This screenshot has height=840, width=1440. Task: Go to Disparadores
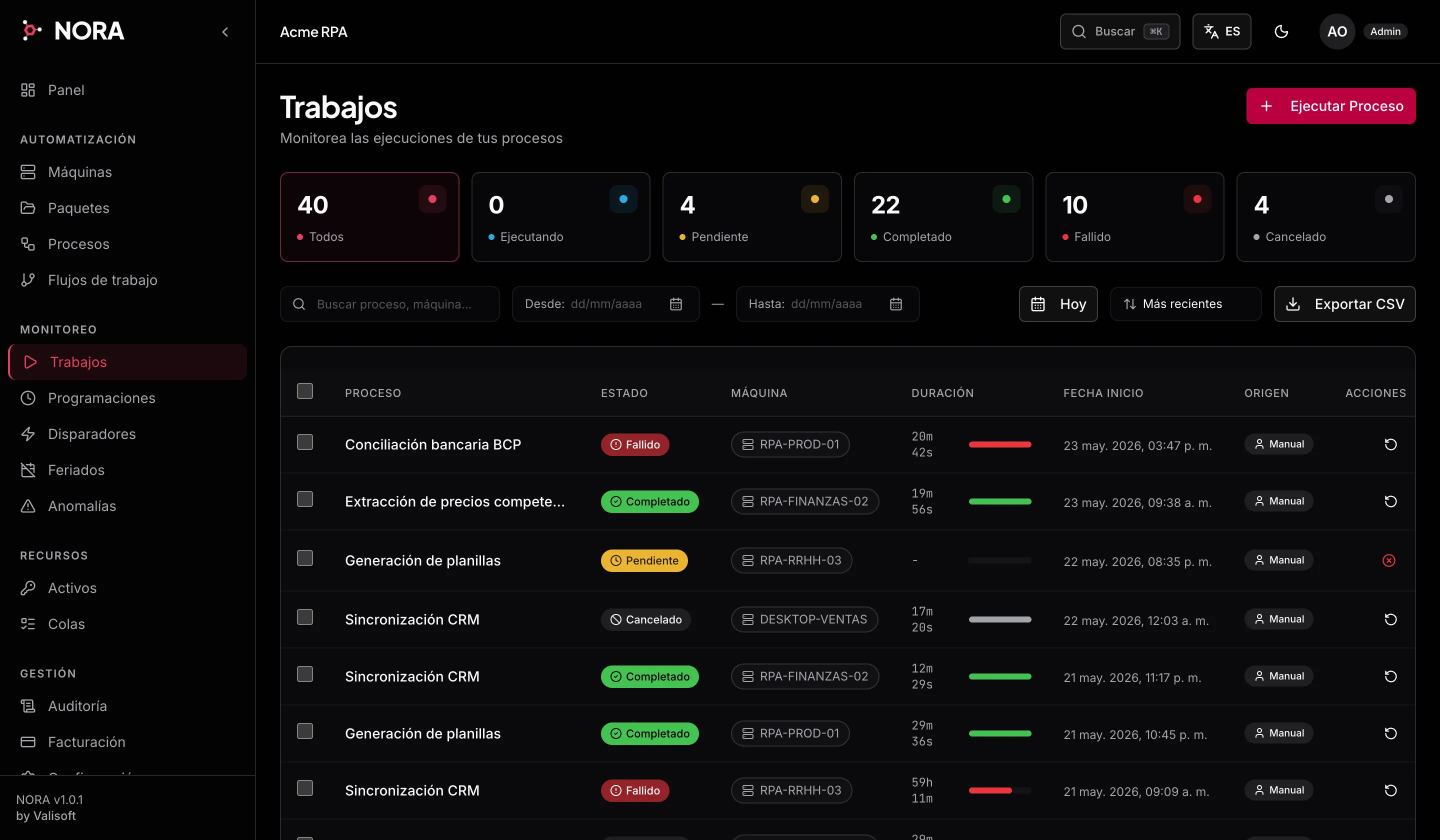(x=127, y=433)
